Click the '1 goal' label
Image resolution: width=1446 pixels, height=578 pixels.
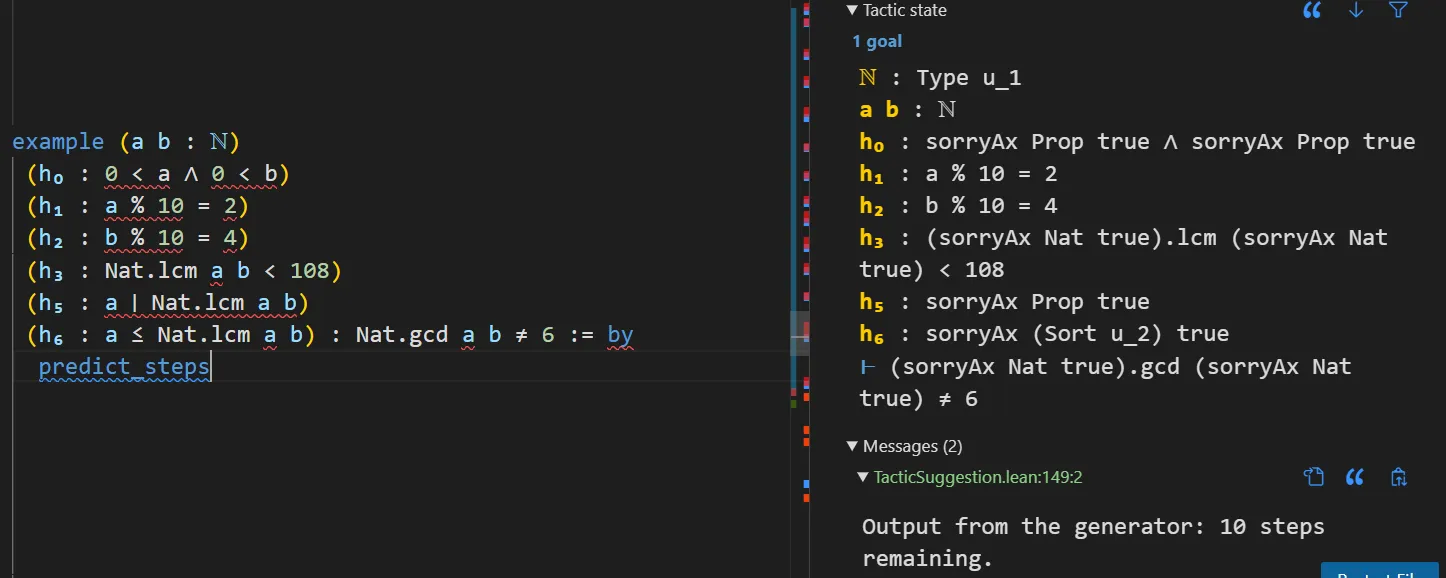877,41
